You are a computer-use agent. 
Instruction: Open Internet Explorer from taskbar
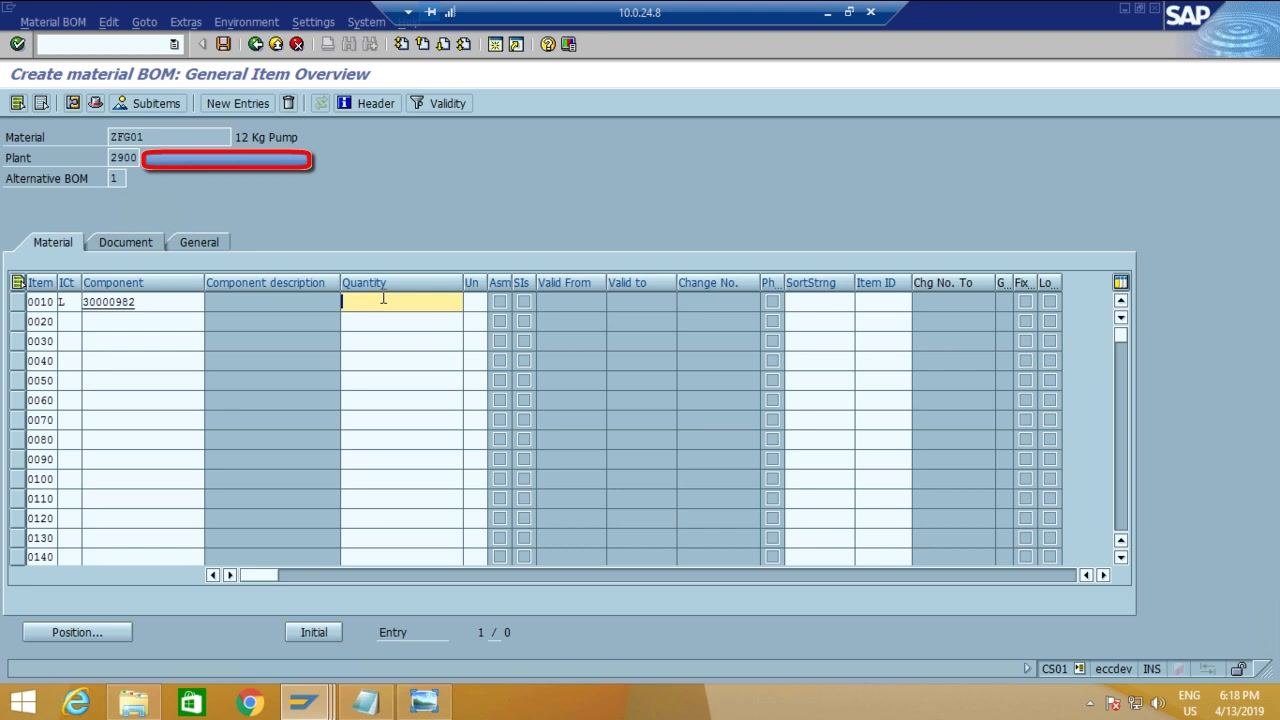tap(76, 702)
